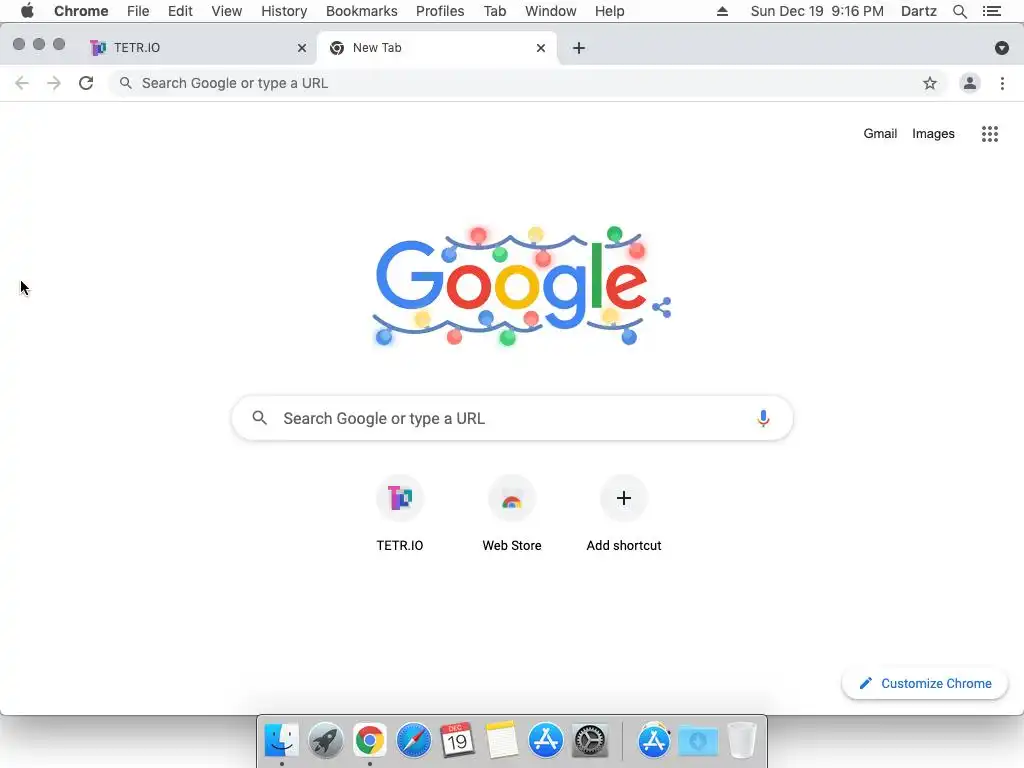This screenshot has height=768, width=1024.
Task: Open the App Store from the dock
Action: click(x=546, y=741)
